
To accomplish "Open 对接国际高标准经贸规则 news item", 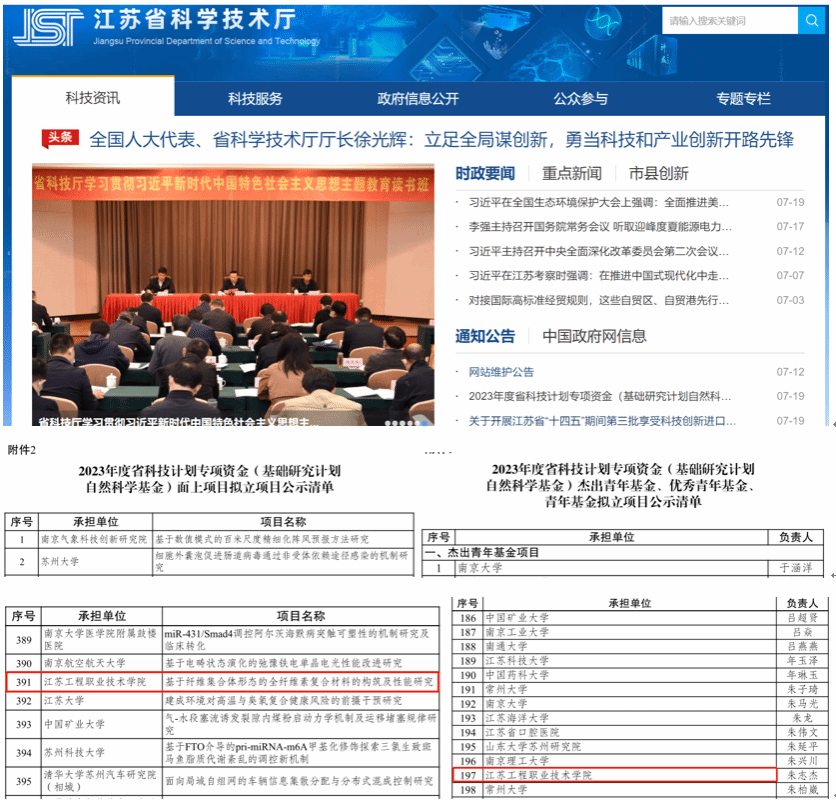I will (593, 300).
